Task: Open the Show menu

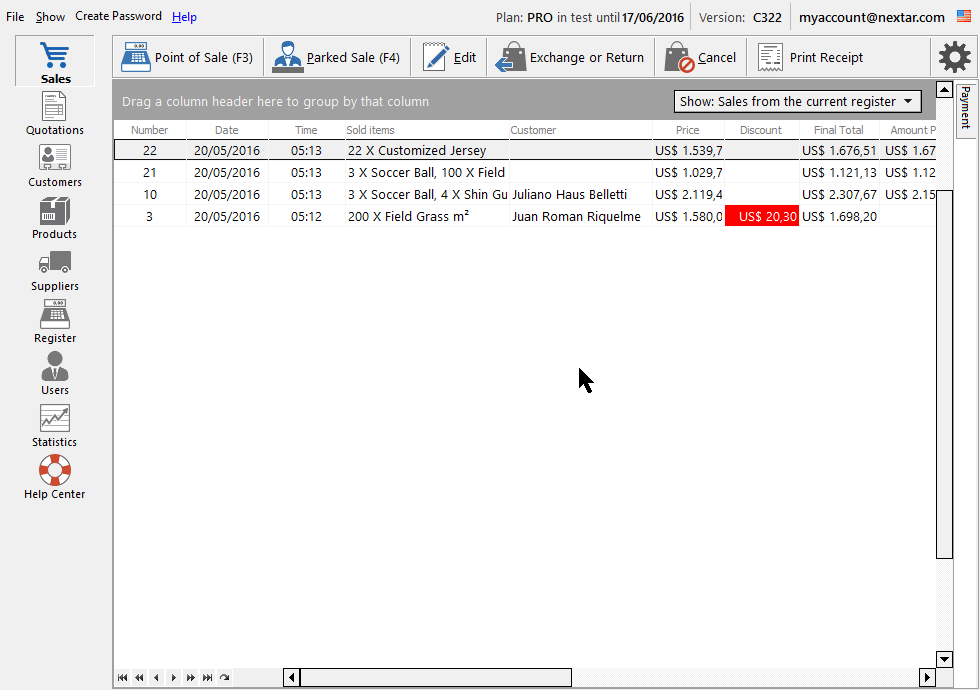Action: click(x=50, y=17)
